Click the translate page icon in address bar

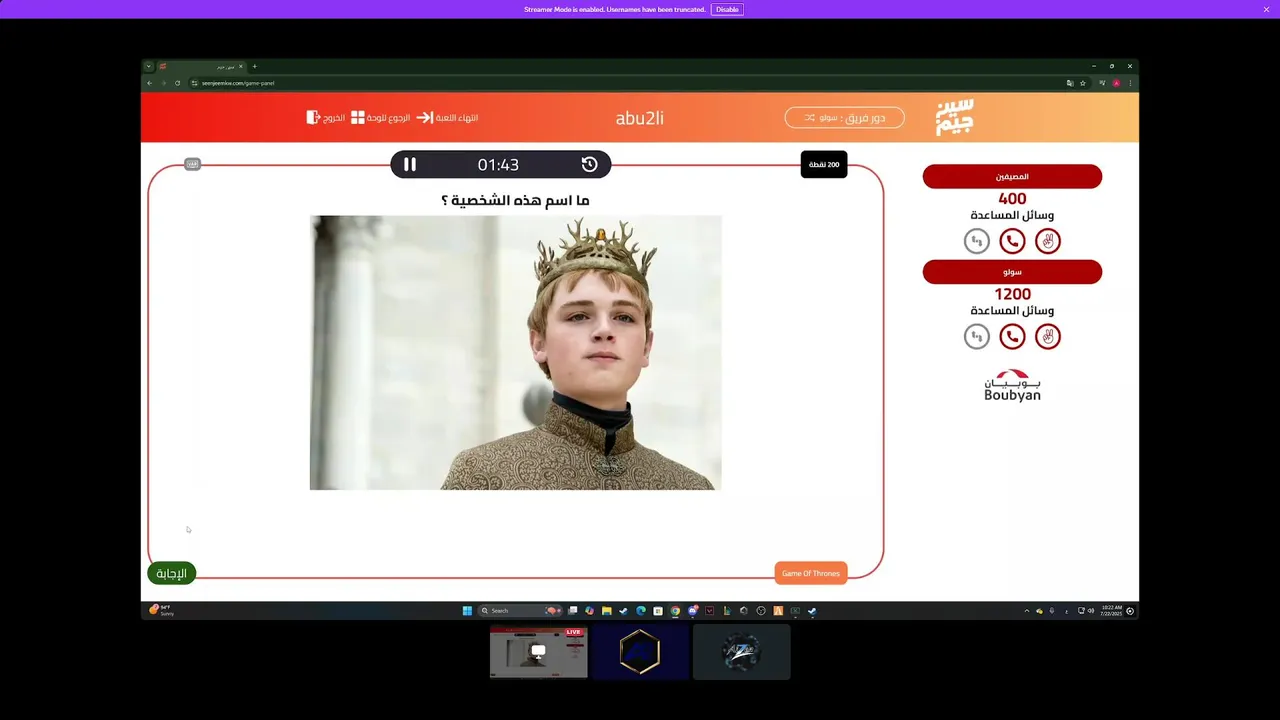click(x=1069, y=83)
